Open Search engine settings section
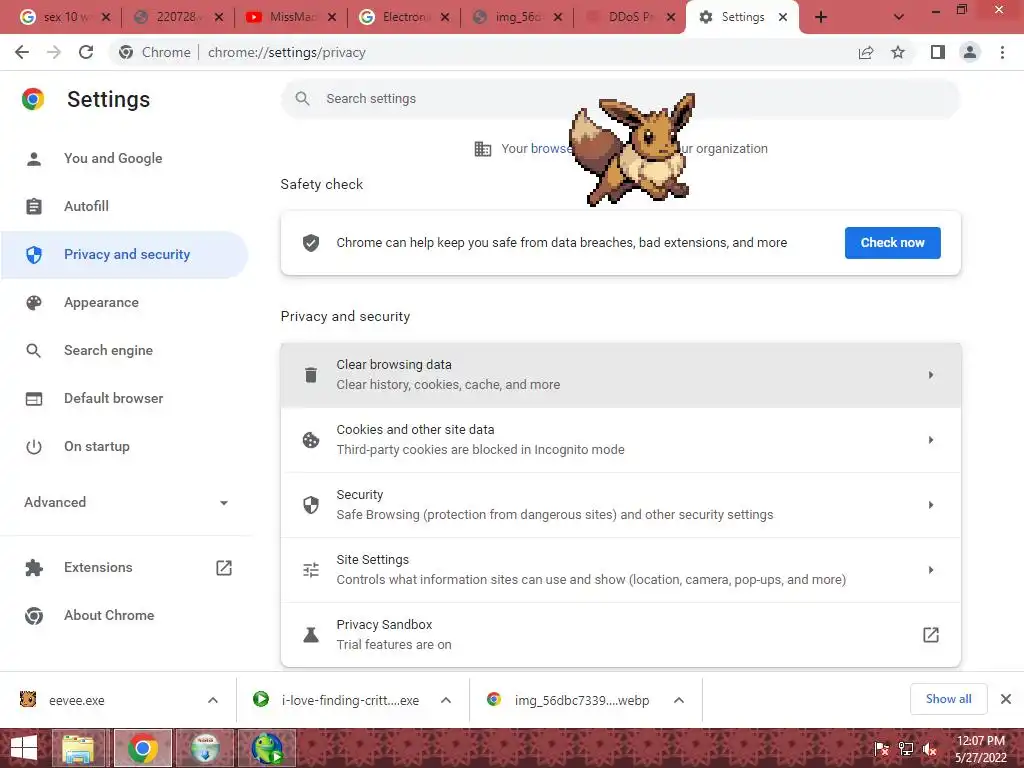 point(124,351)
